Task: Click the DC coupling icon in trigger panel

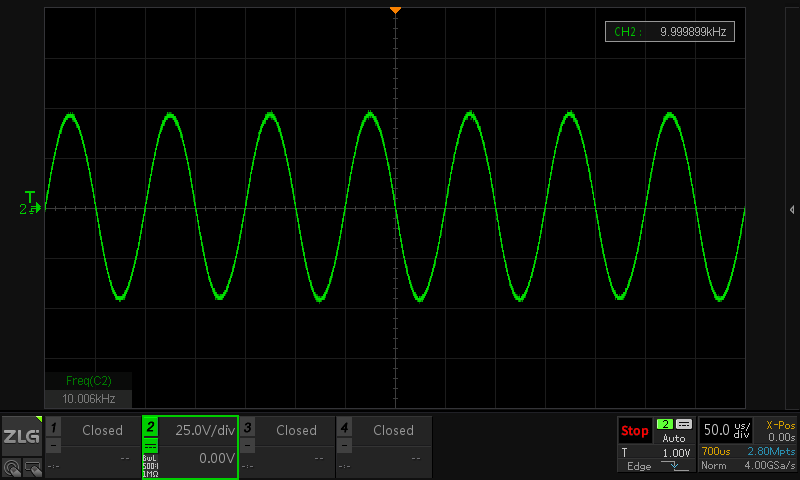Action: coord(684,424)
